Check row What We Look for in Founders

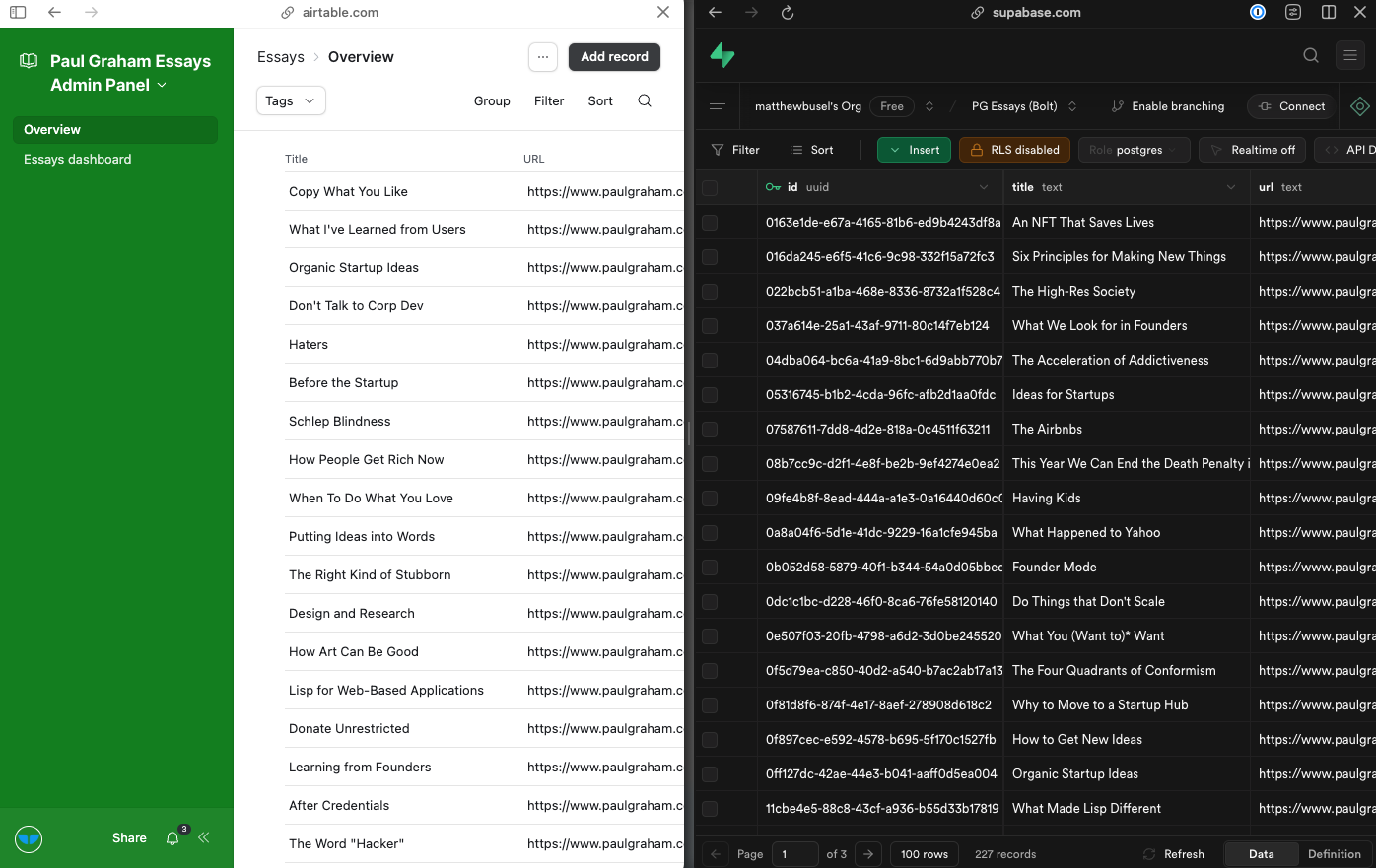(710, 326)
